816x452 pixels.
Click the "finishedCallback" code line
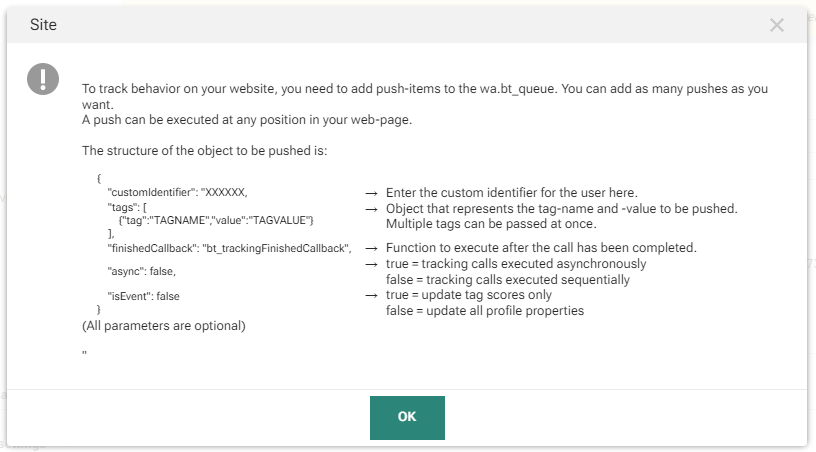point(229,248)
